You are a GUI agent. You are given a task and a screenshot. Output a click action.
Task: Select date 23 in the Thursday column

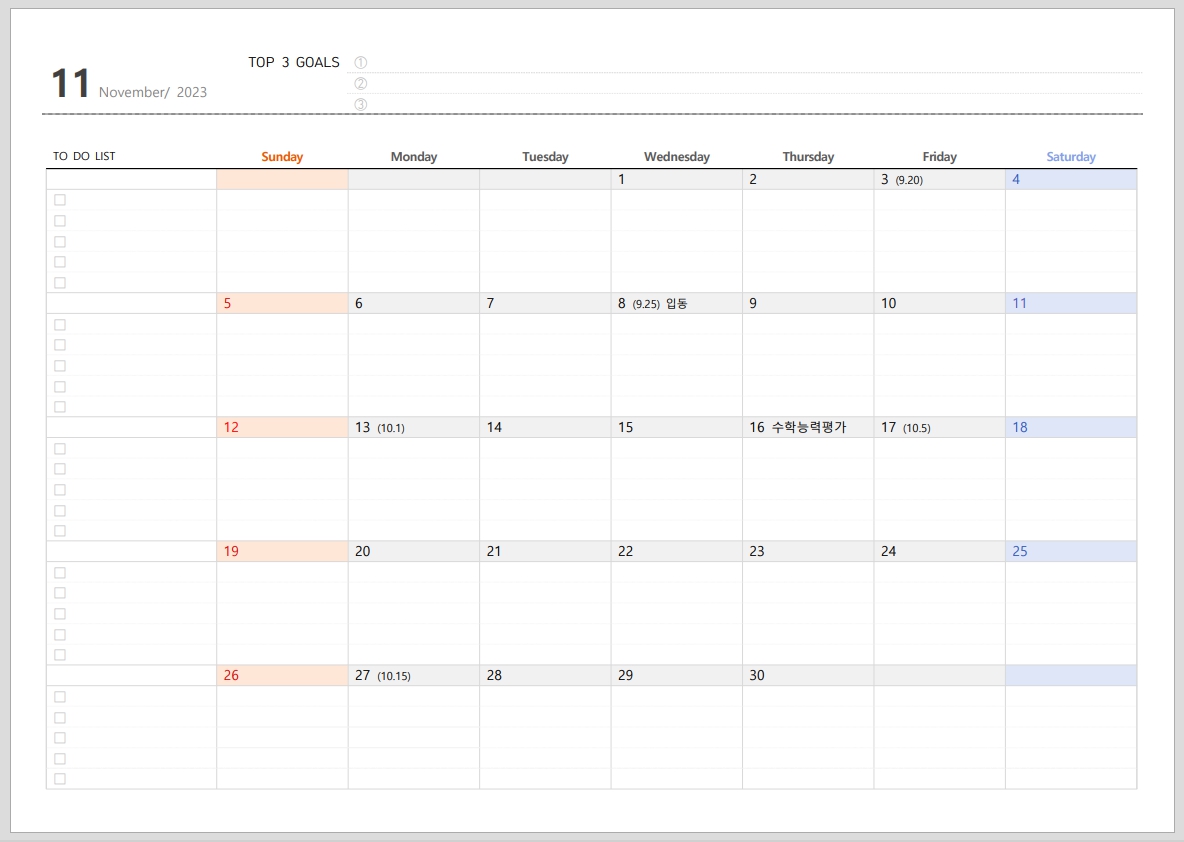pyautogui.click(x=808, y=551)
